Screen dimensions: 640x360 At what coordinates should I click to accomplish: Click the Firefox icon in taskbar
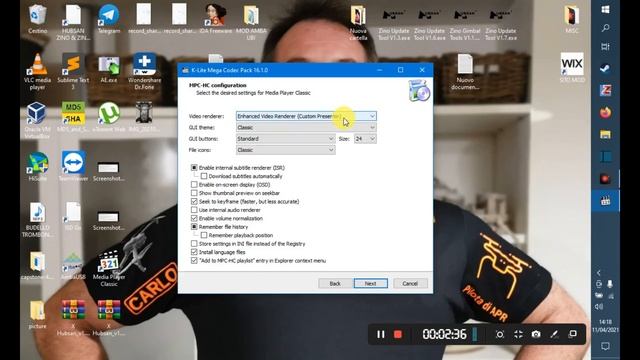tap(605, 112)
